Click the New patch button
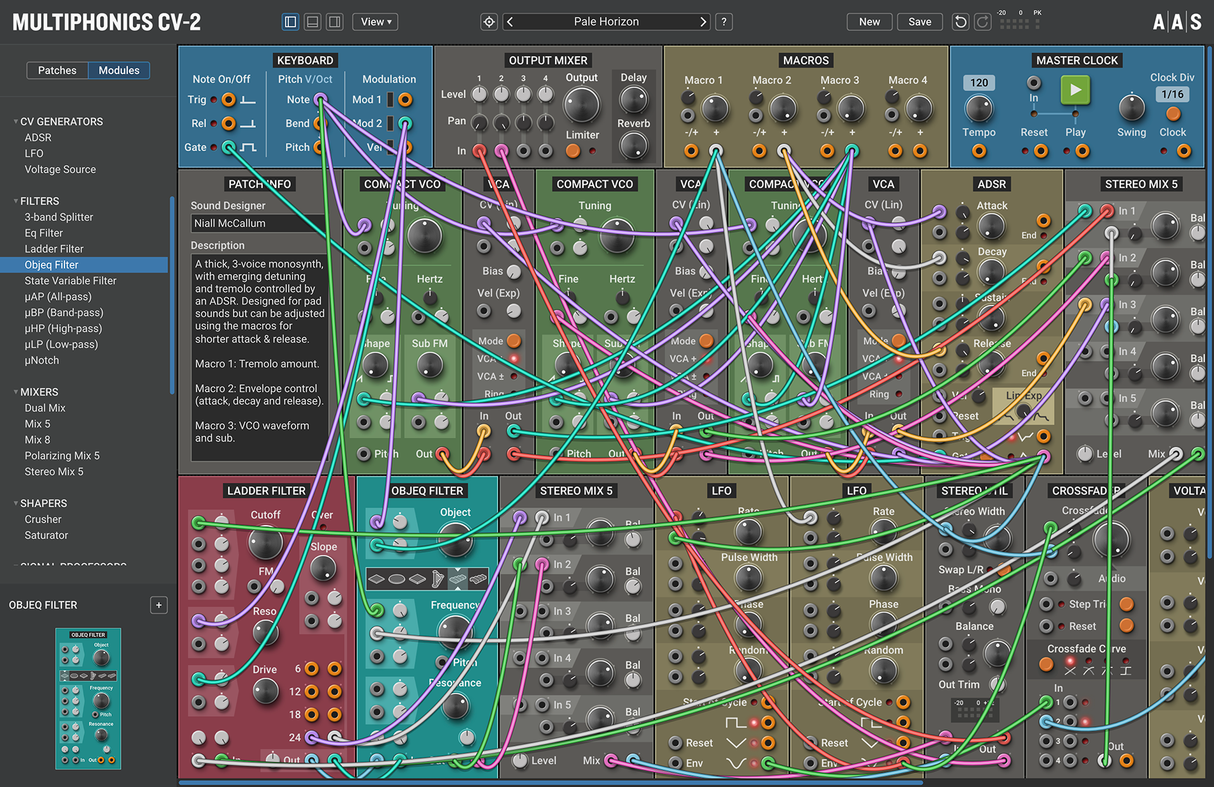The image size is (1214, 787). pos(870,22)
